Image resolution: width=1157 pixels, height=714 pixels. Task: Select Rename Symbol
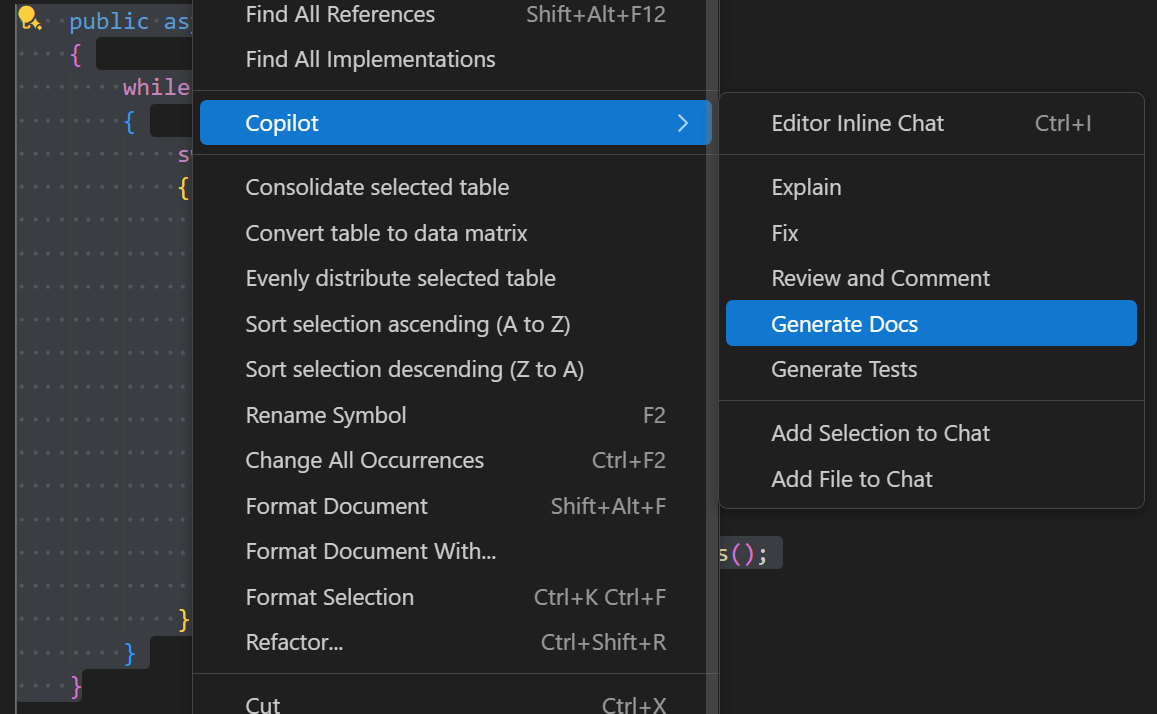point(326,415)
